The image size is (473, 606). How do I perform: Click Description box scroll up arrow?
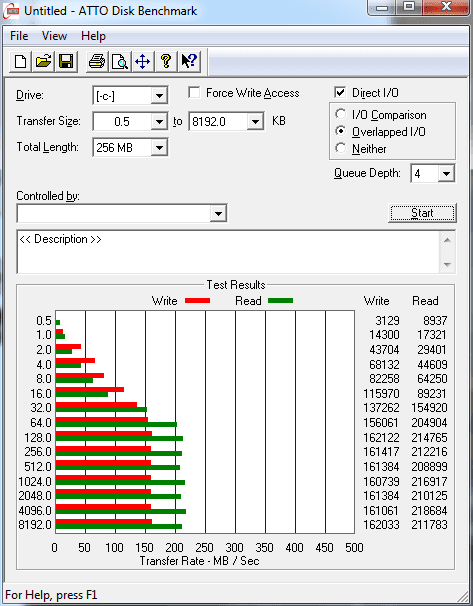(x=447, y=240)
